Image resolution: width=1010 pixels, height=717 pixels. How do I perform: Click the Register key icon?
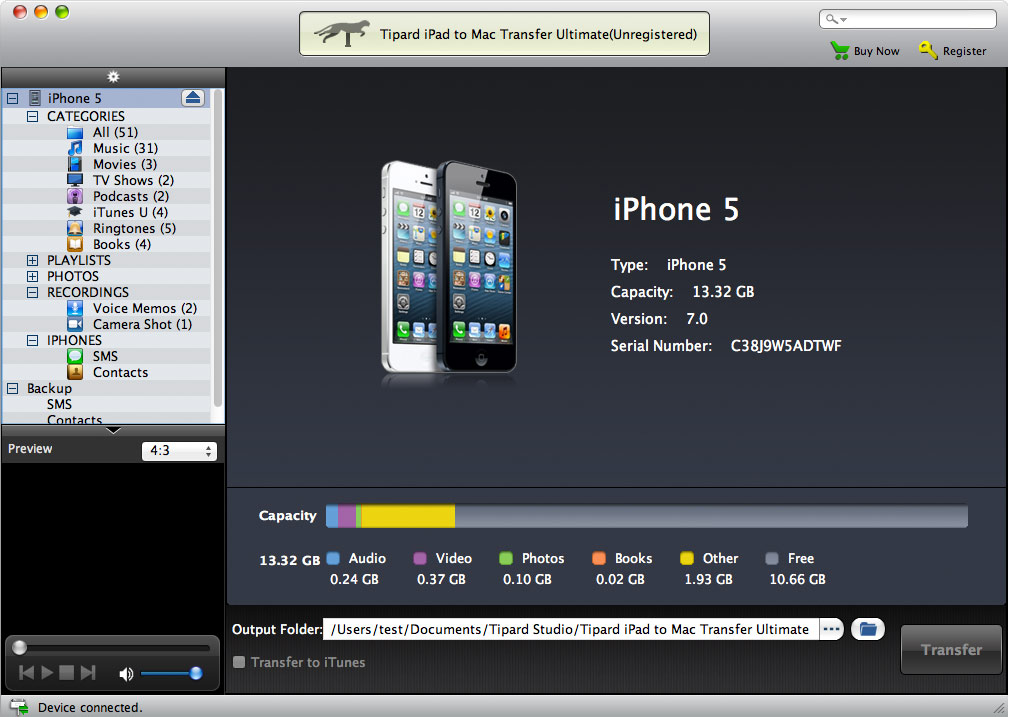928,50
